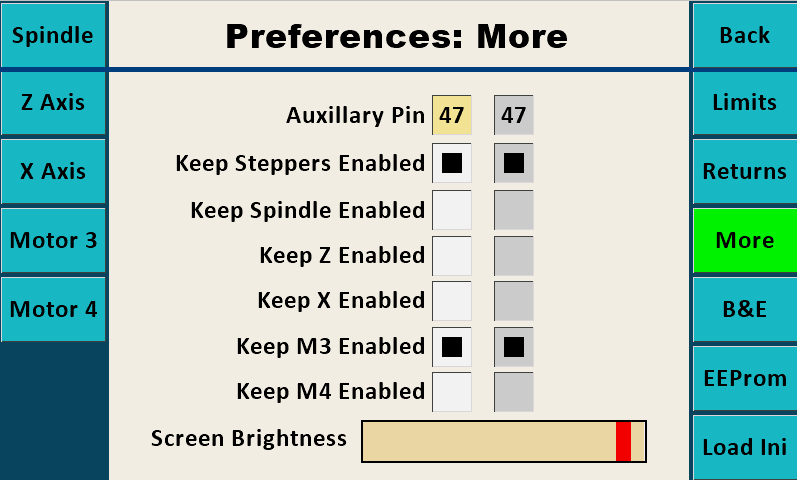Check the Keep Z Enabled box
The width and height of the screenshot is (797, 480).
(x=452, y=255)
